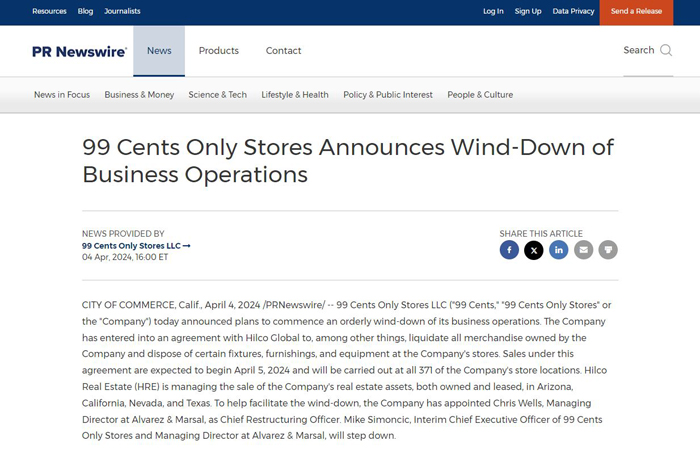700x449 pixels.
Task: Click 'CITY OF COMMERCE, Calif.' dateline text
Action: (142, 305)
